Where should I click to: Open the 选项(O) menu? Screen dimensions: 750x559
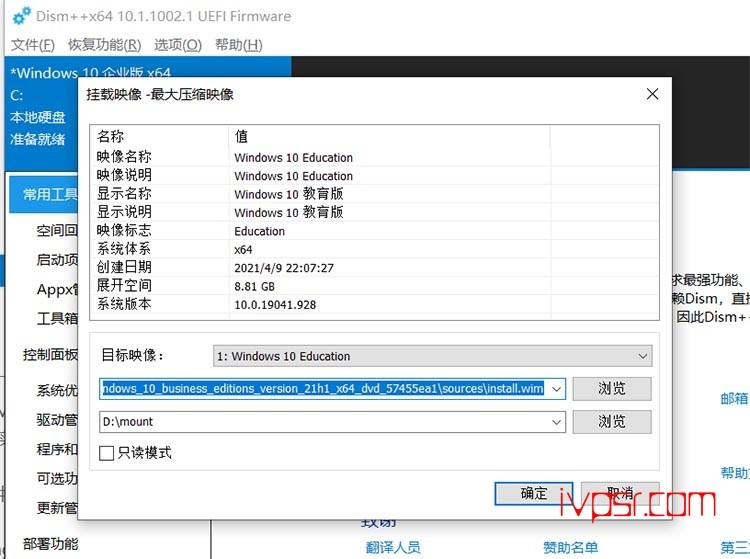pos(178,45)
